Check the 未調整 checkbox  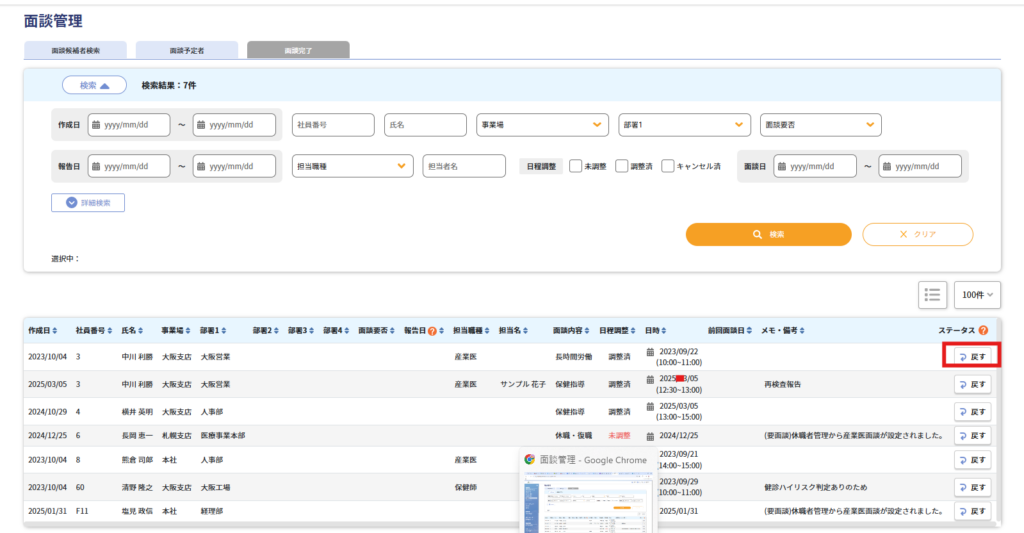pyautogui.click(x=575, y=166)
